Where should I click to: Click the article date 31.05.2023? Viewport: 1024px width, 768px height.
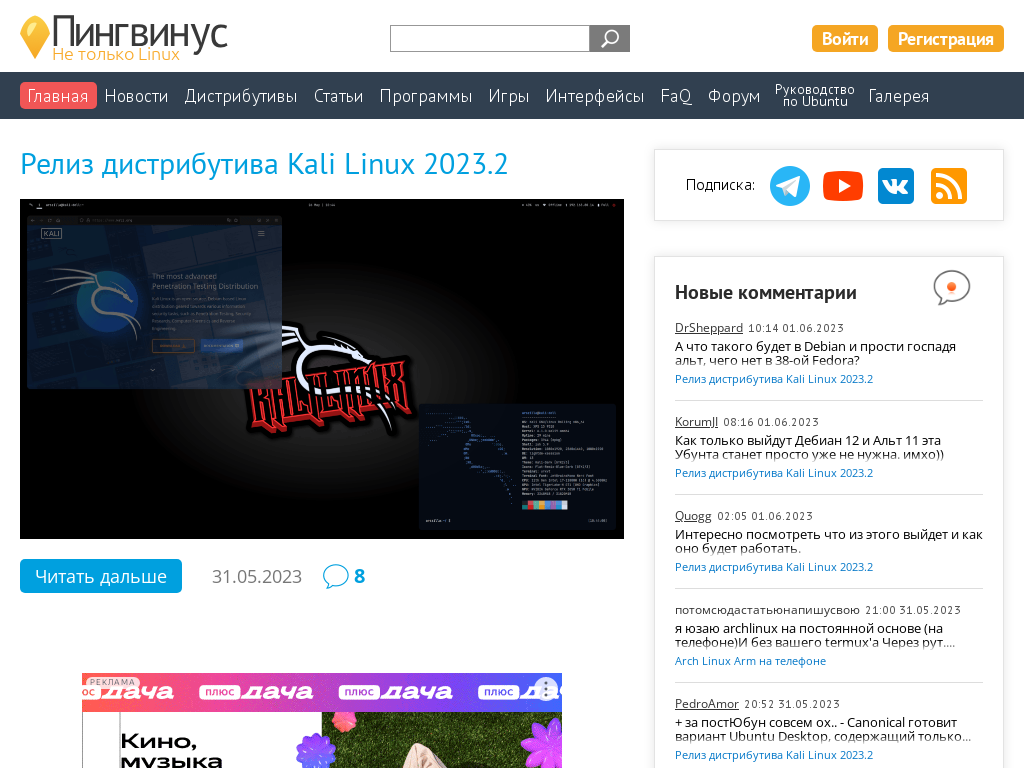tap(257, 577)
